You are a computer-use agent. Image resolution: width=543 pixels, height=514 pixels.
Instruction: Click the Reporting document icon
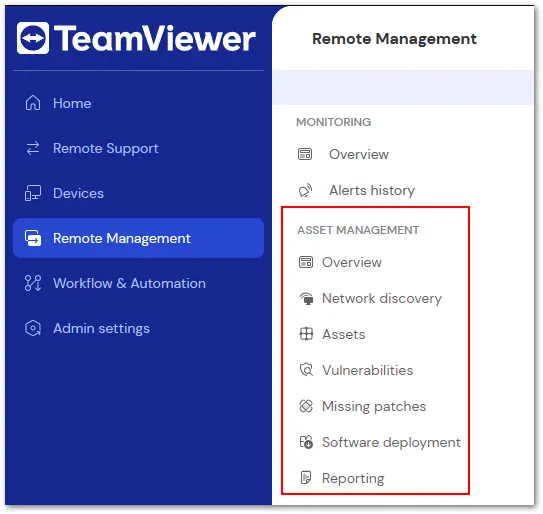coord(306,478)
